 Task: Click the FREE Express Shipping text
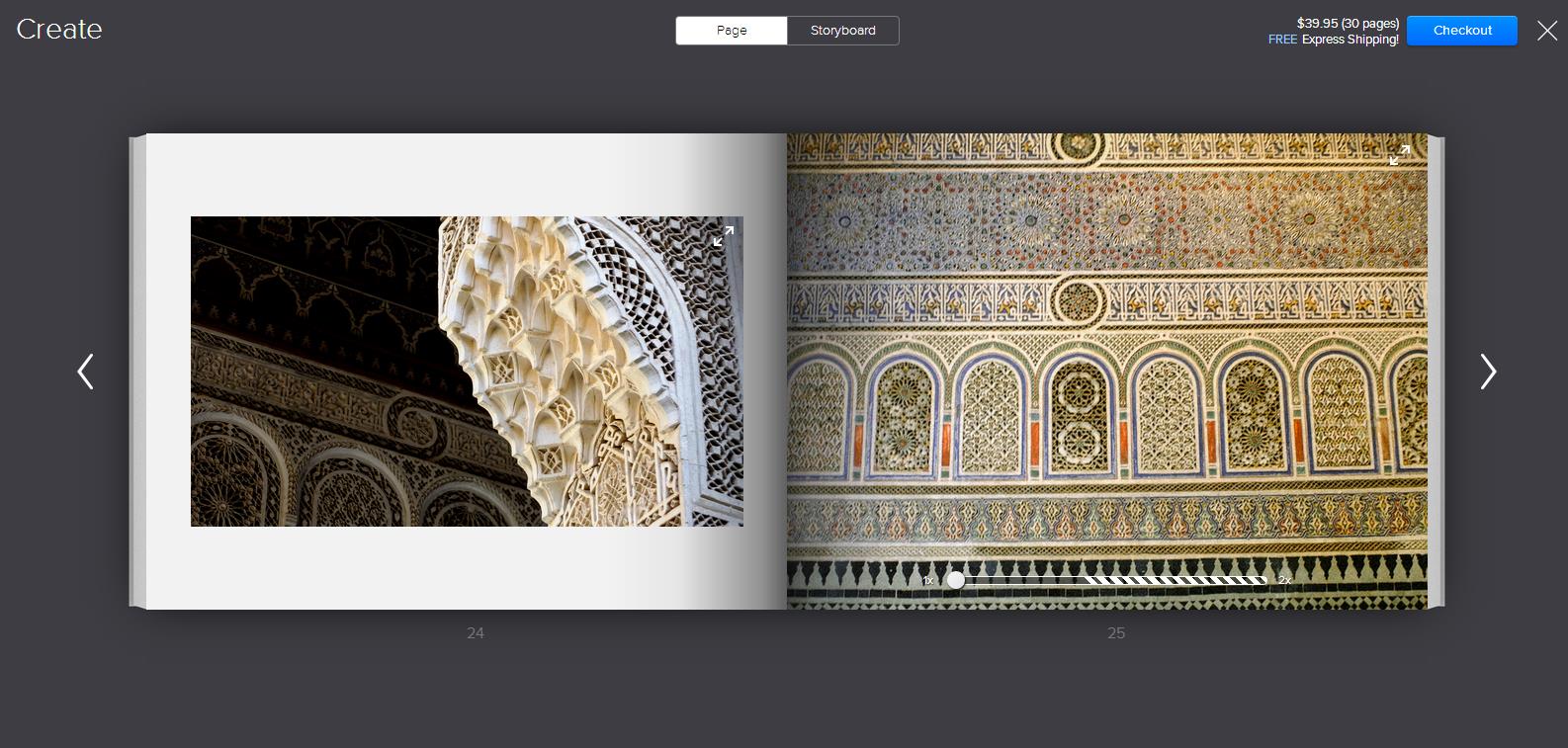(x=1333, y=40)
